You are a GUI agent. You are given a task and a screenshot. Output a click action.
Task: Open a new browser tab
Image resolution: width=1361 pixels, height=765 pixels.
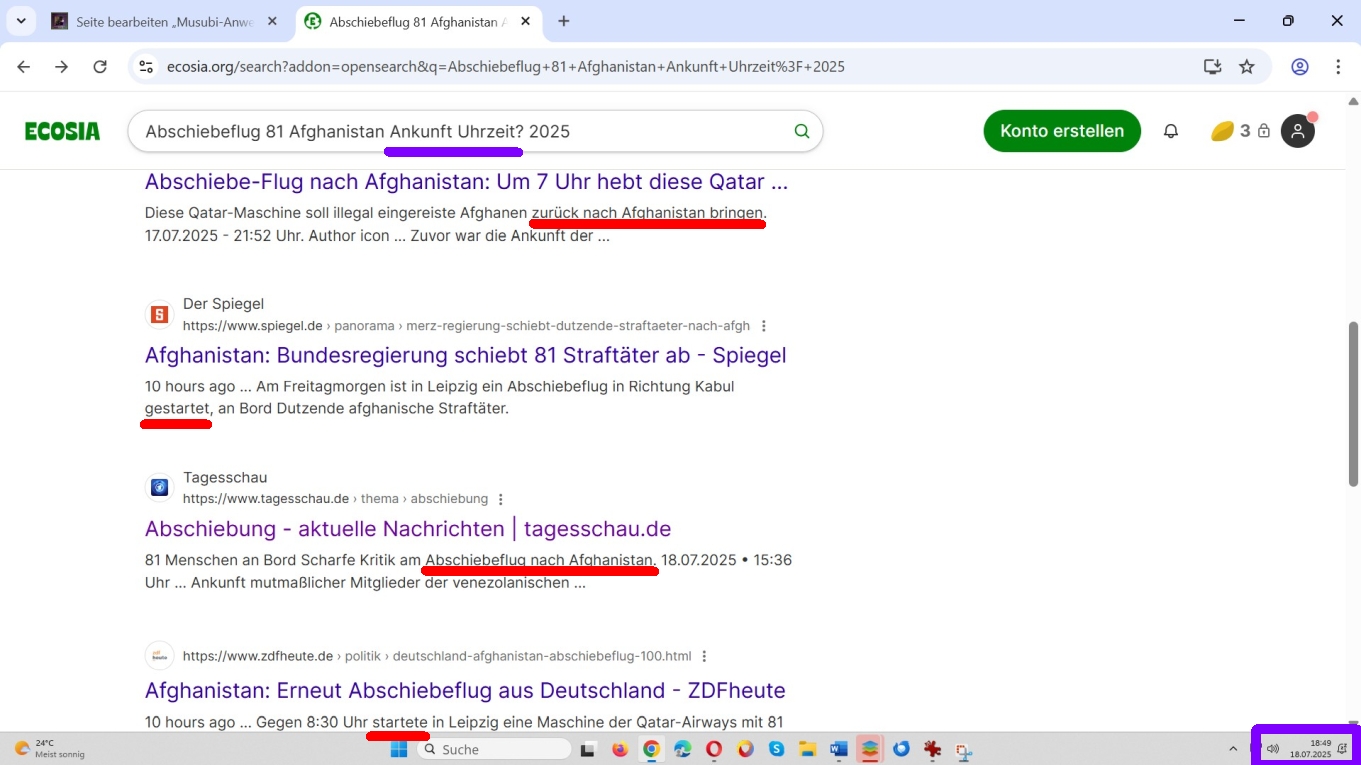564,21
